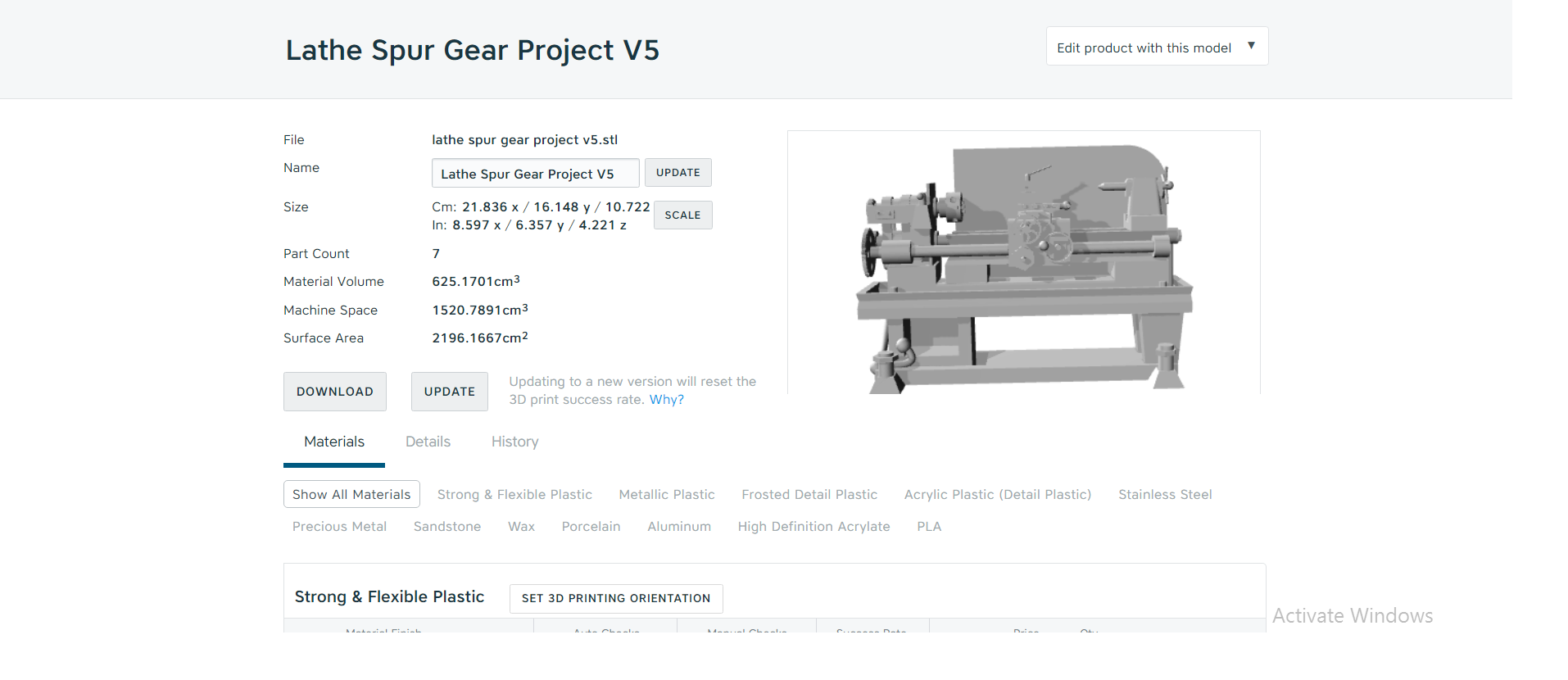The height and width of the screenshot is (680, 1568).
Task: Open the Edit product with this model dropdown
Action: pos(1157,47)
